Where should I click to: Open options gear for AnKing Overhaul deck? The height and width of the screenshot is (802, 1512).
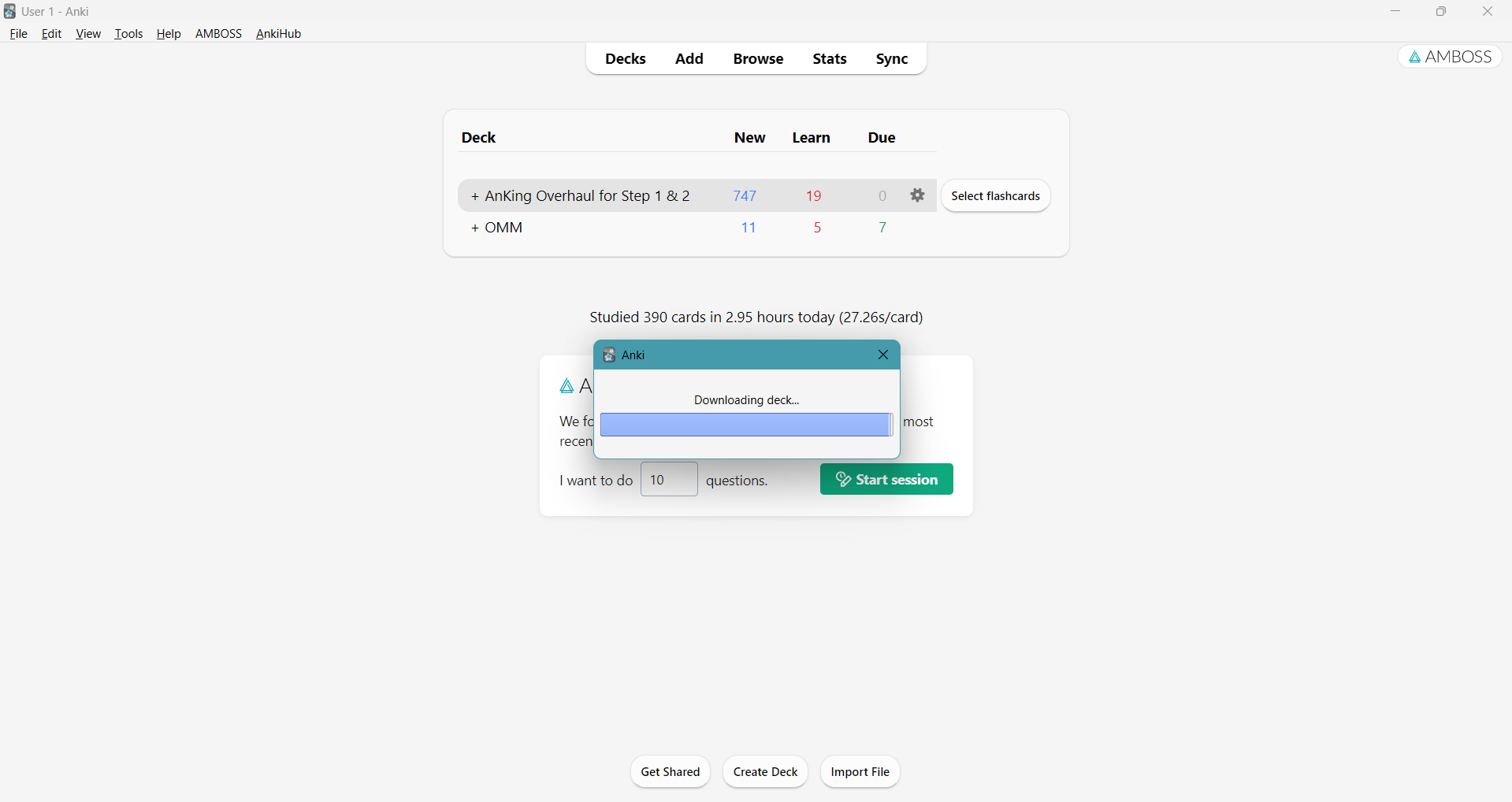tap(917, 195)
